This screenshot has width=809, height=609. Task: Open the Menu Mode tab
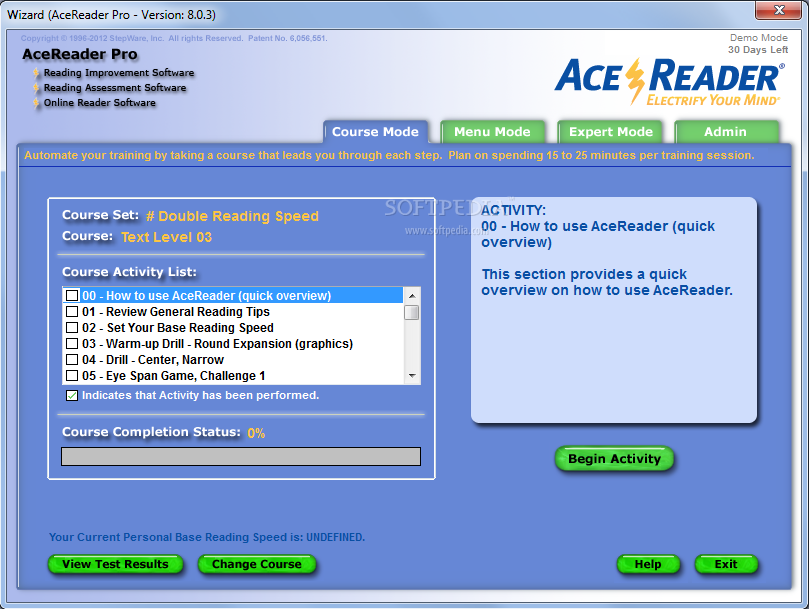point(493,132)
